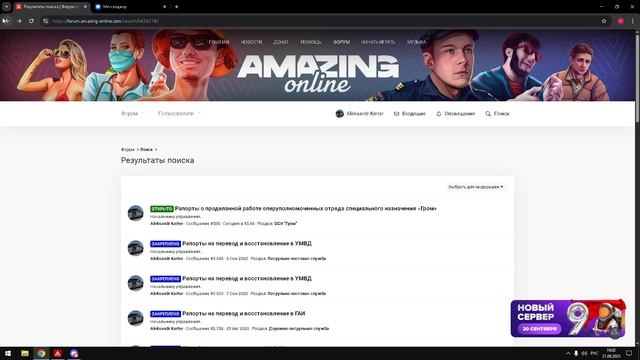The height and width of the screenshot is (360, 640).
Task: Click the microphone tray icon
Action: (x=576, y=353)
